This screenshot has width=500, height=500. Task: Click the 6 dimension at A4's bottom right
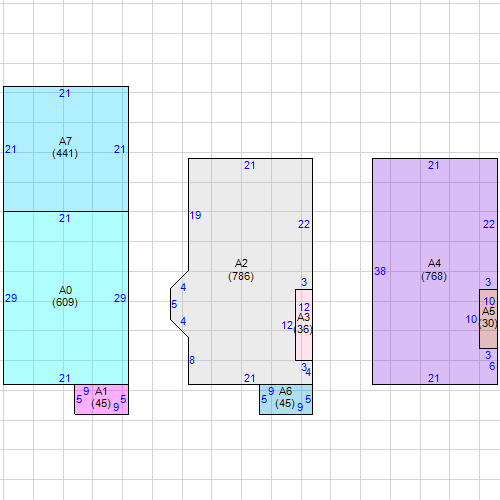click(492, 366)
